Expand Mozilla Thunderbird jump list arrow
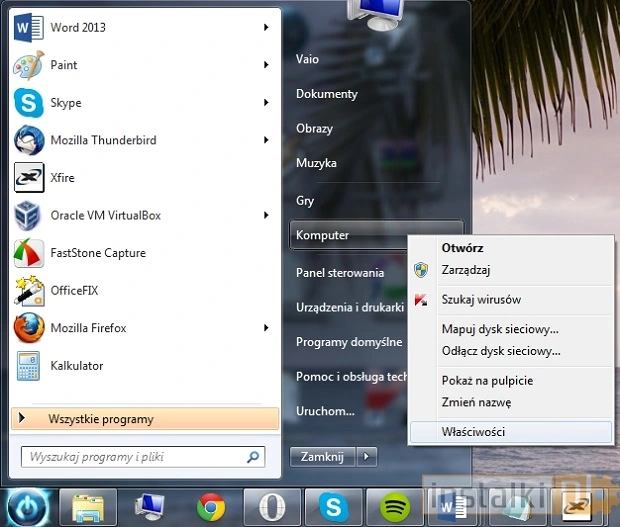620x527 pixels. click(x=266, y=140)
